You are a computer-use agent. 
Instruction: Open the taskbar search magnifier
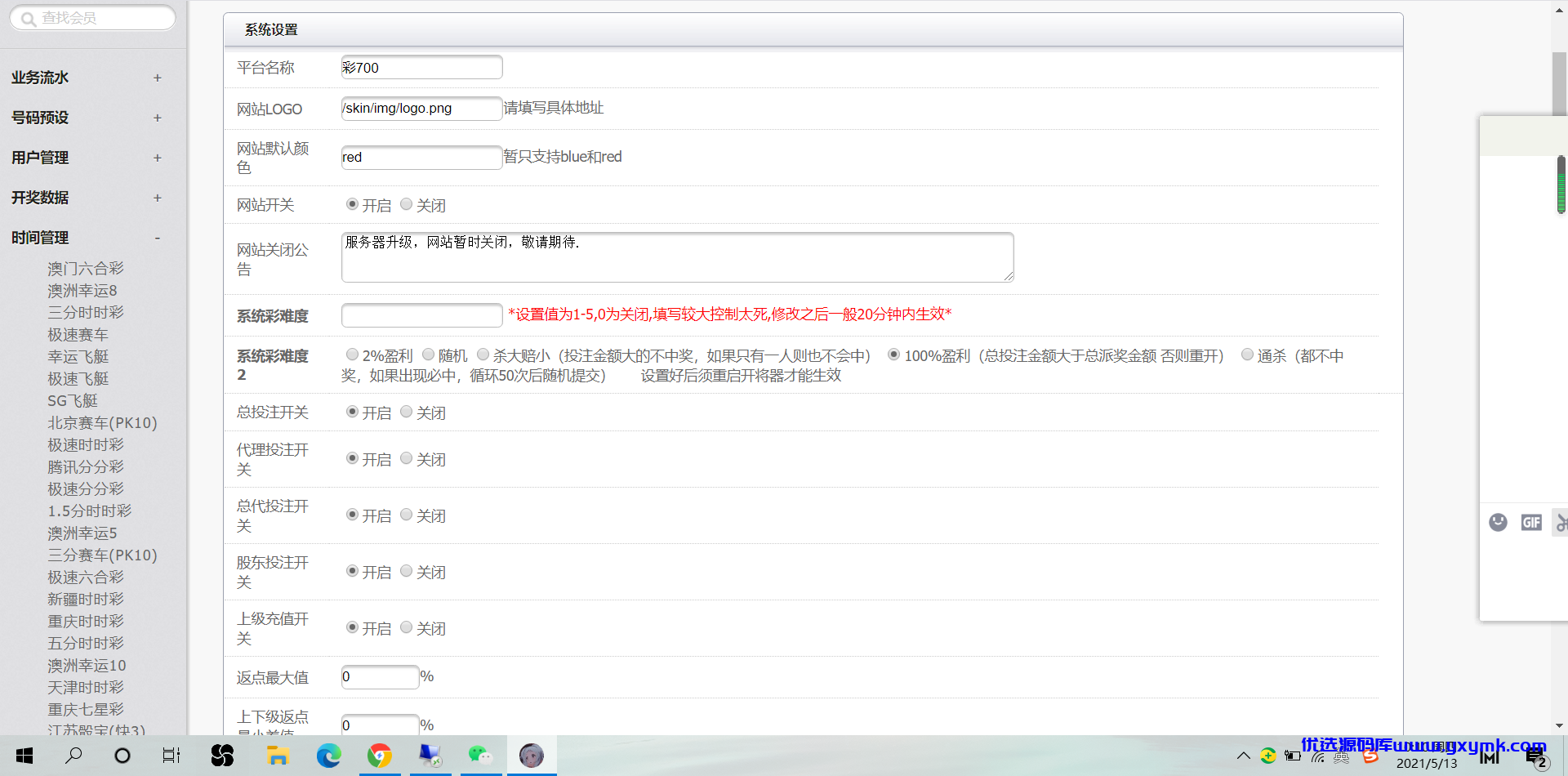point(73,756)
